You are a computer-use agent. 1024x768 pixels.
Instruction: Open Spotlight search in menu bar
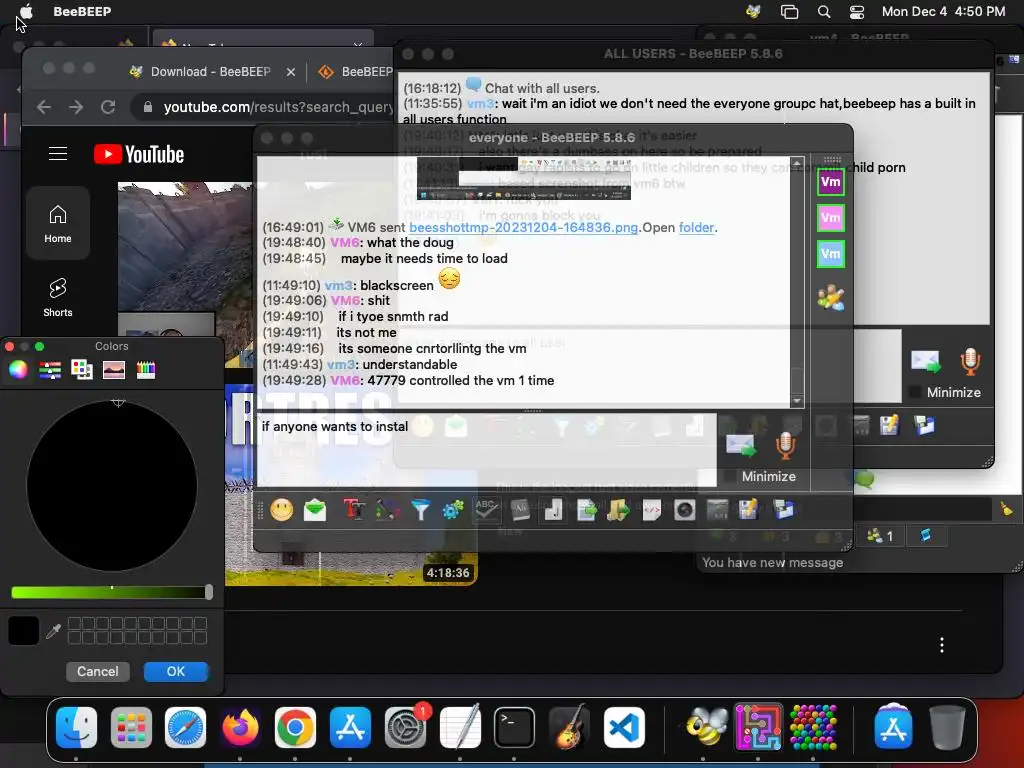[824, 11]
